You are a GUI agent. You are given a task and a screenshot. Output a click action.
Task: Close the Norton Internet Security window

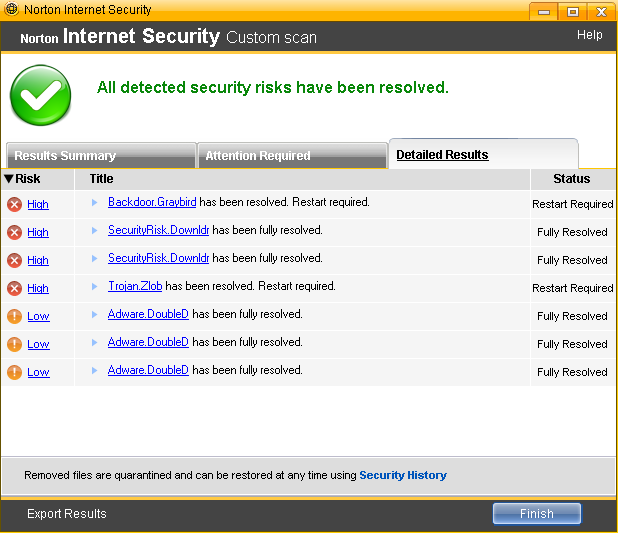click(x=602, y=11)
